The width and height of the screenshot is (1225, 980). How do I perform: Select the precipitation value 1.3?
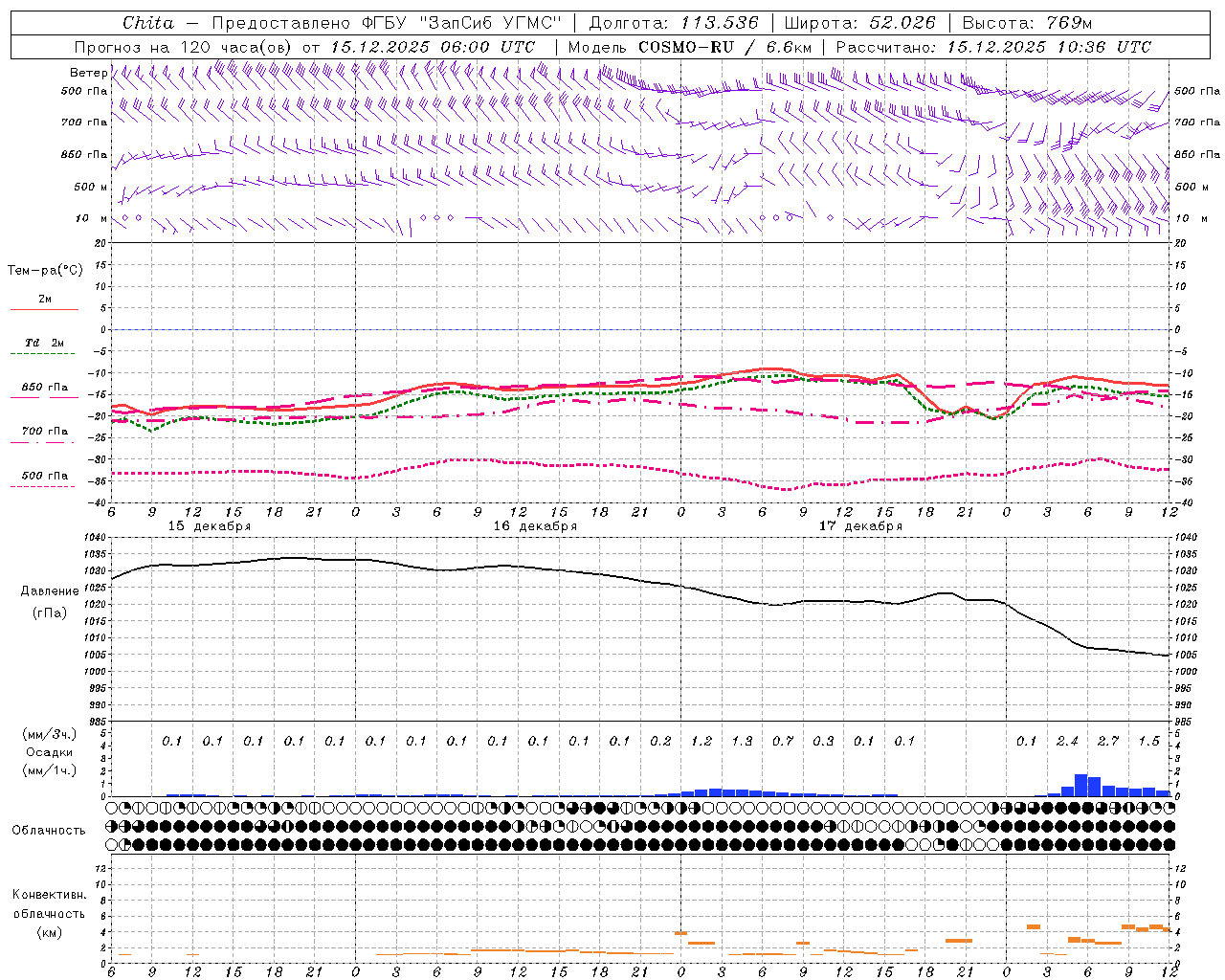[742, 742]
